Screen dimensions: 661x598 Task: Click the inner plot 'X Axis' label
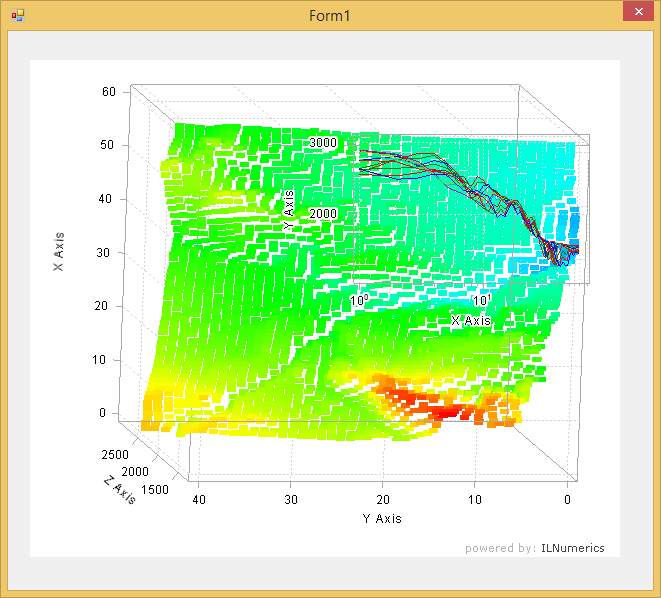pos(471,321)
